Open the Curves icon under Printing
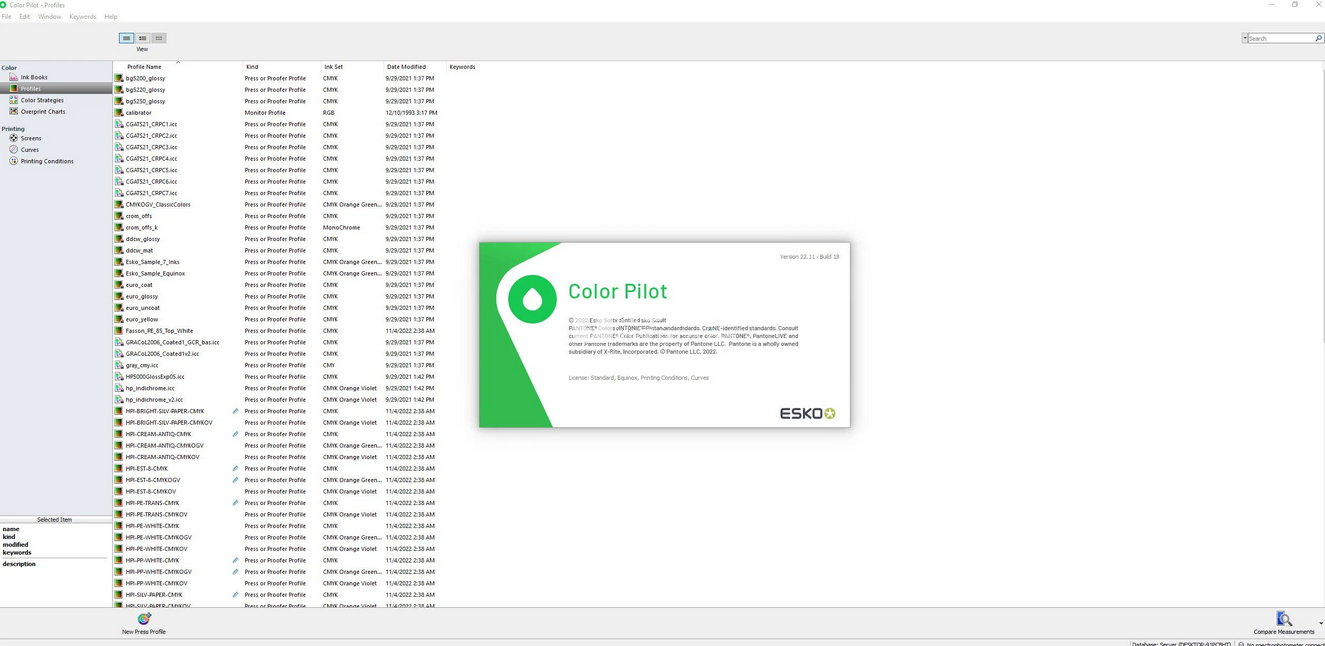Image resolution: width=1325 pixels, height=646 pixels. (13, 149)
